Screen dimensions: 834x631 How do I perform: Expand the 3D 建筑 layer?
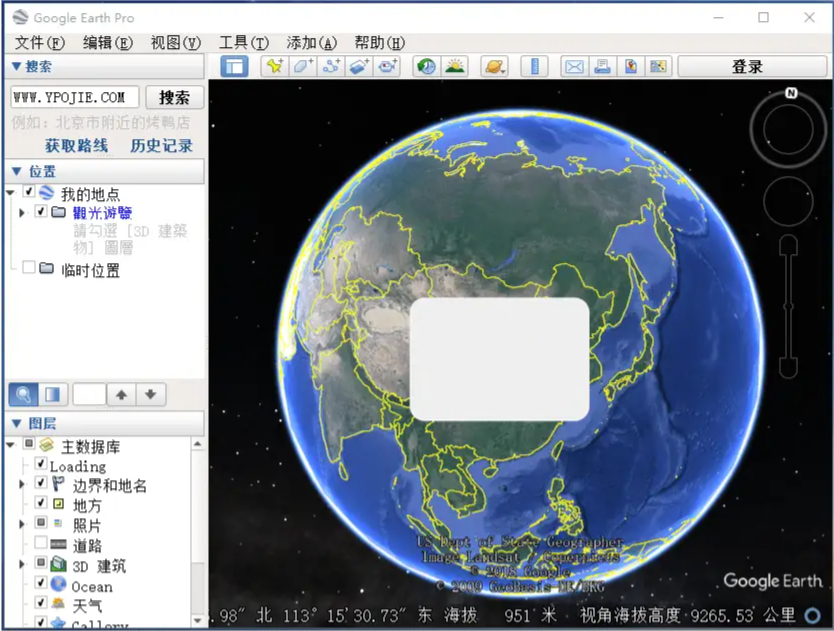tap(22, 564)
